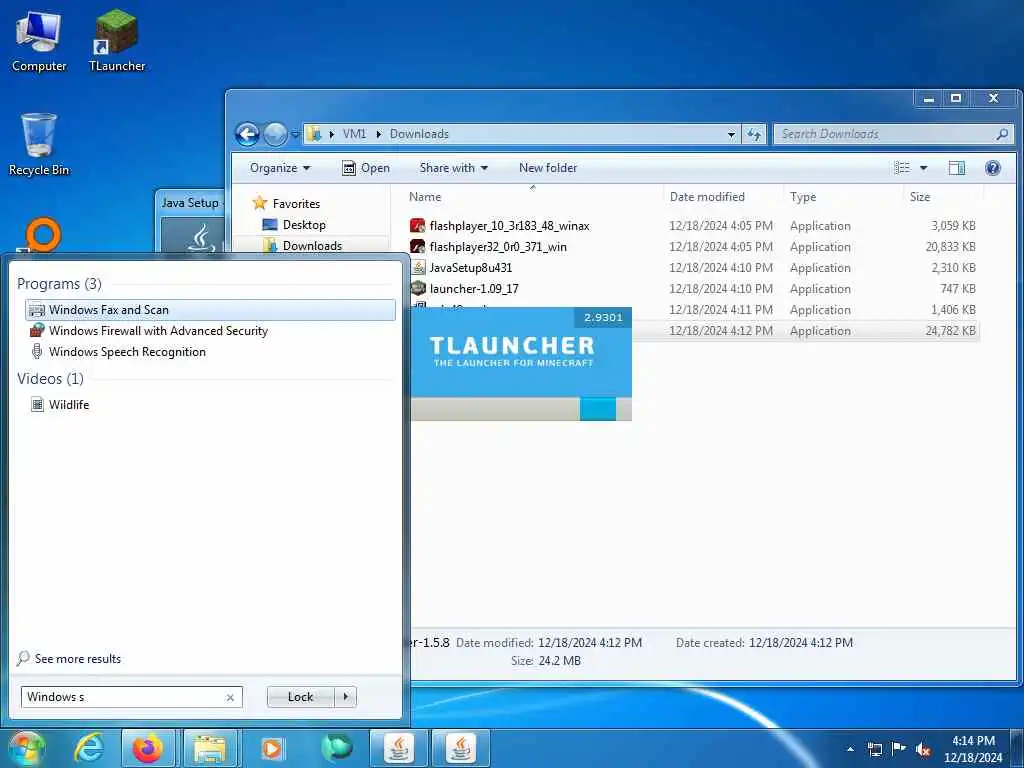This screenshot has height=768, width=1024.
Task: Click the Forward arrow in Explorer
Action: pyautogui.click(x=275, y=135)
